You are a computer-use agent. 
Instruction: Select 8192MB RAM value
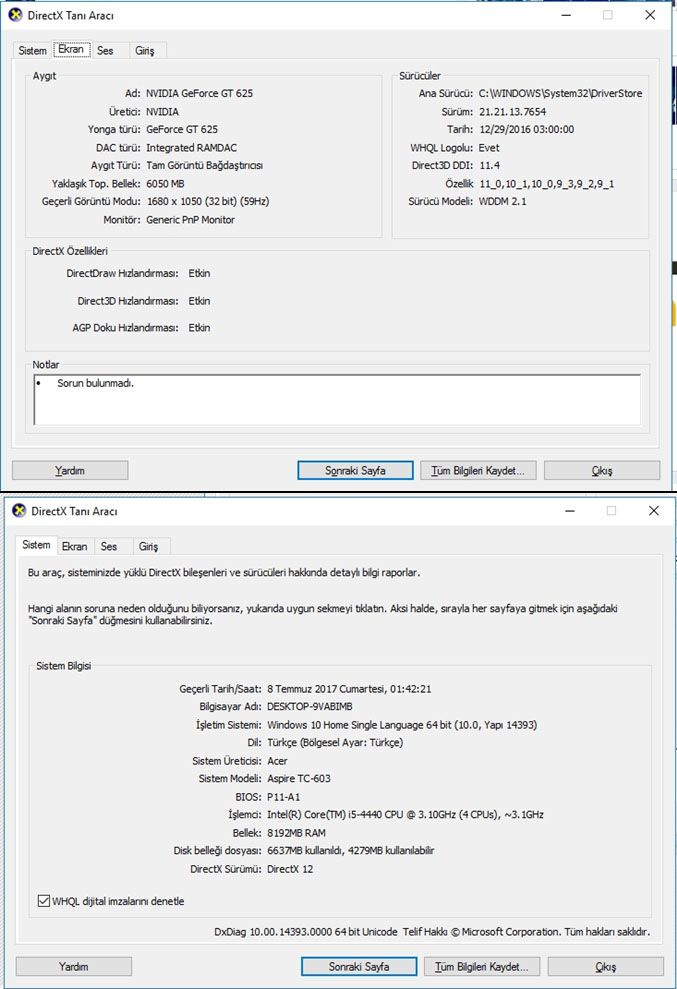(x=297, y=833)
